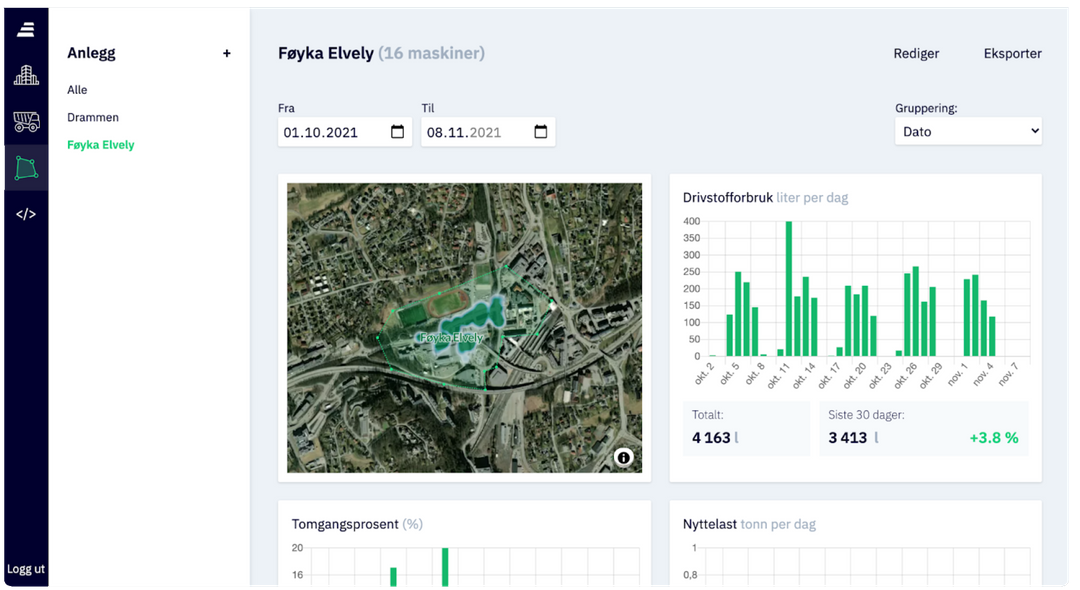Click the dump truck machines icon
The height and width of the screenshot is (590, 1080).
[25, 121]
